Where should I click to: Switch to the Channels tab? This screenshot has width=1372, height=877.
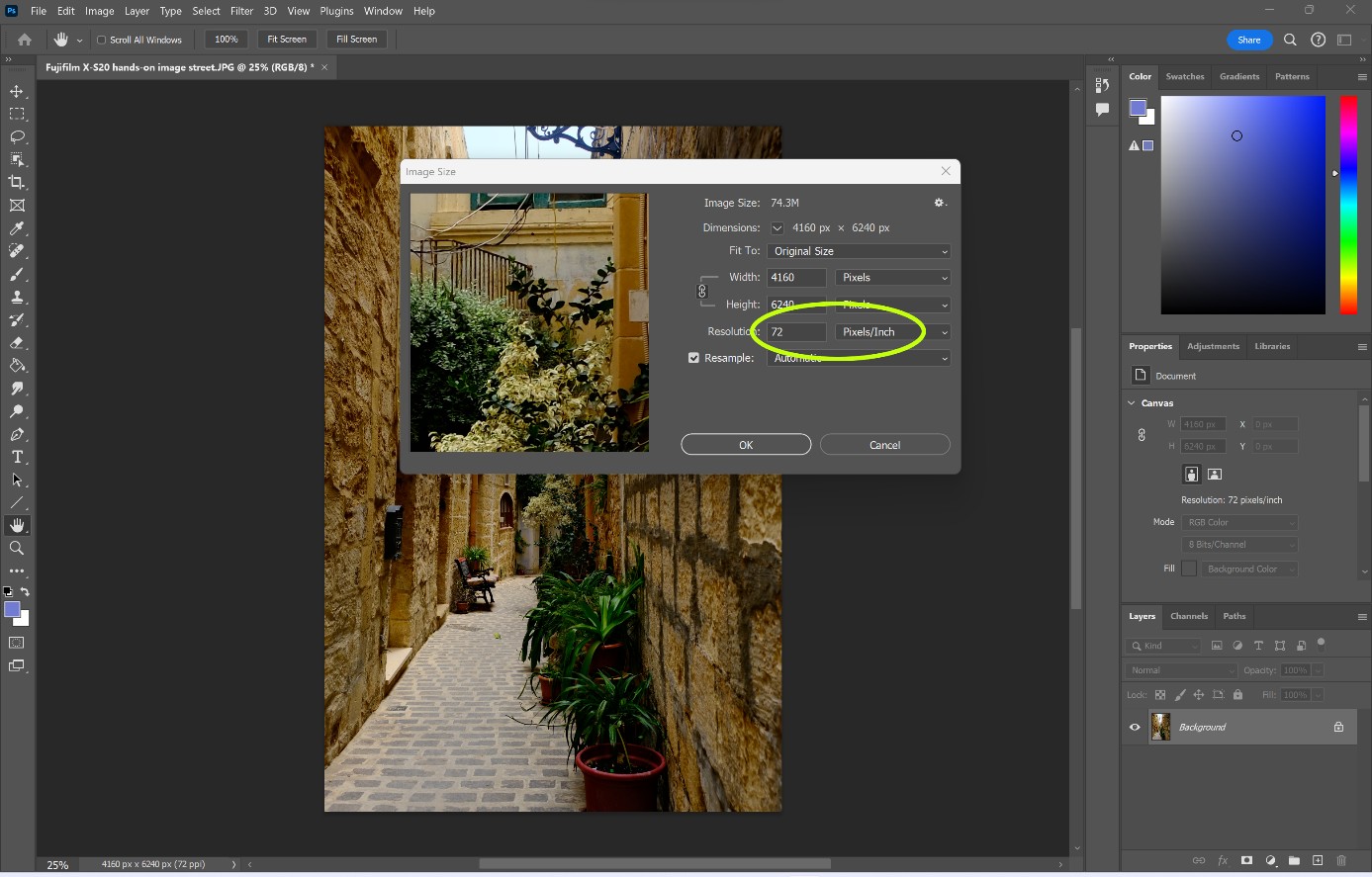tap(1188, 616)
